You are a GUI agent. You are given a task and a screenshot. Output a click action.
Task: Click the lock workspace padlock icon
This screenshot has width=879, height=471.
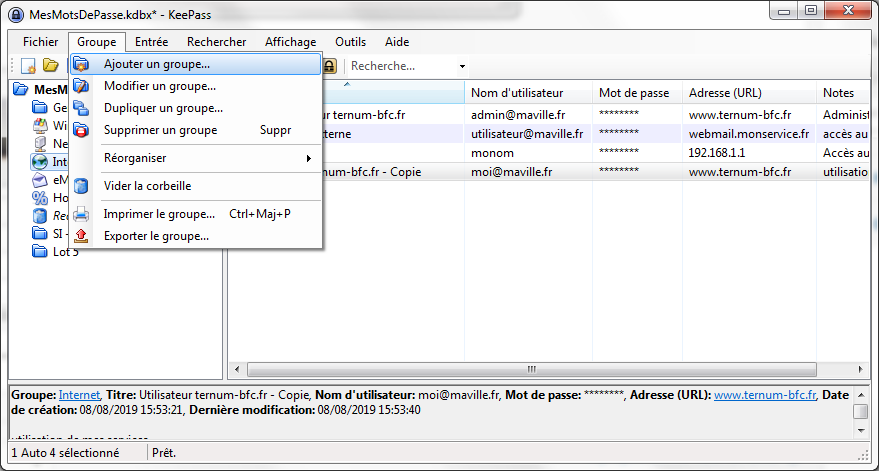(329, 66)
